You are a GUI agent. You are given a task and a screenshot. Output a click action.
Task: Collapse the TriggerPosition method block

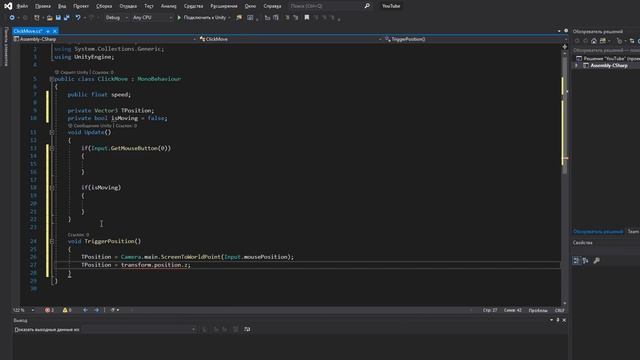[52, 241]
